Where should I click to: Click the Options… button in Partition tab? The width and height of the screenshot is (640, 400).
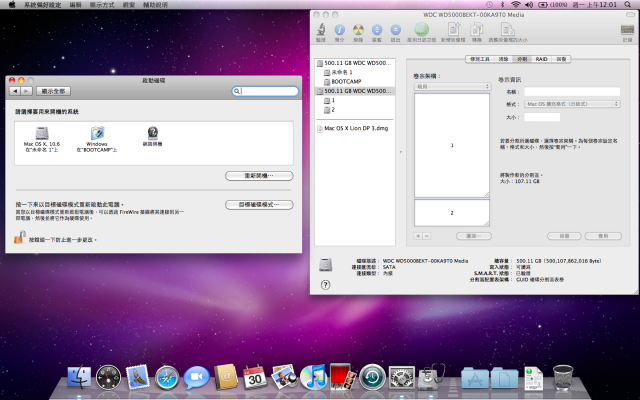[474, 236]
